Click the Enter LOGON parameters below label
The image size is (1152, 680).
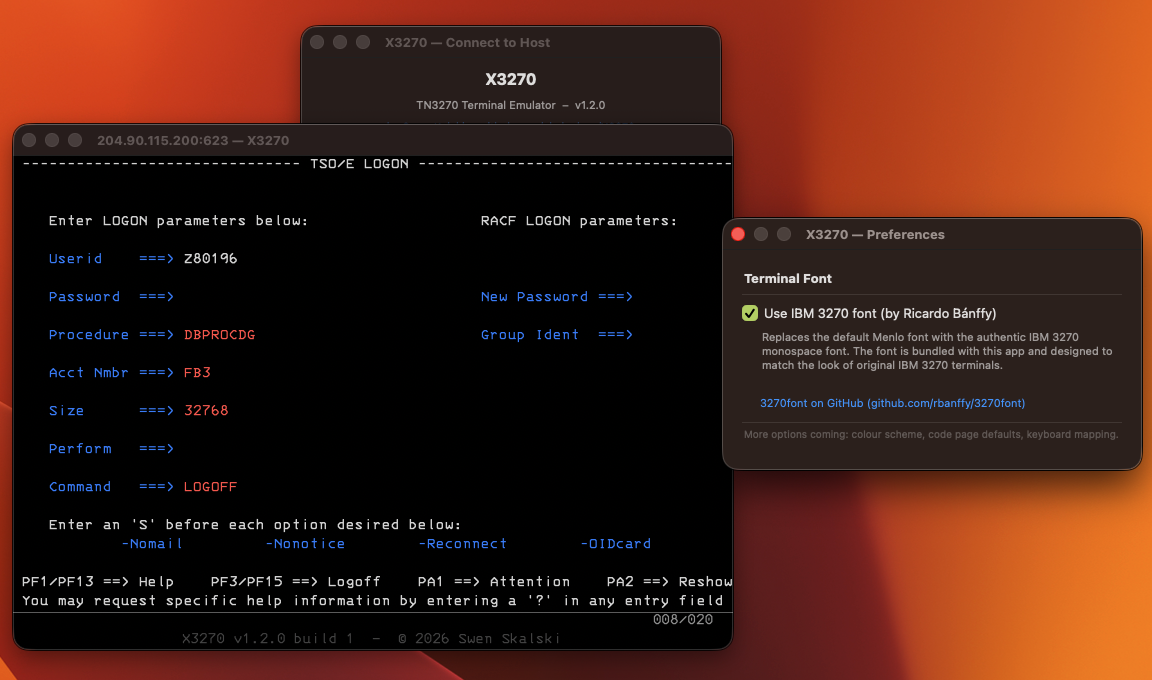tap(178, 221)
